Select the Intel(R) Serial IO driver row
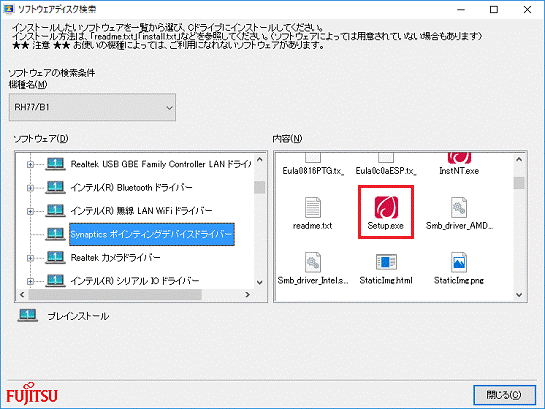The width and height of the screenshot is (545, 409). click(x=135, y=280)
